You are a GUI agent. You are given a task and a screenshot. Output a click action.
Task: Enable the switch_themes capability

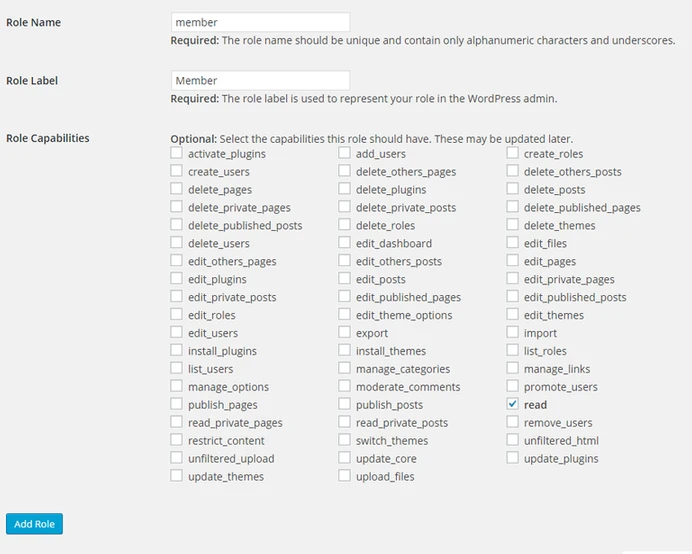click(x=344, y=441)
